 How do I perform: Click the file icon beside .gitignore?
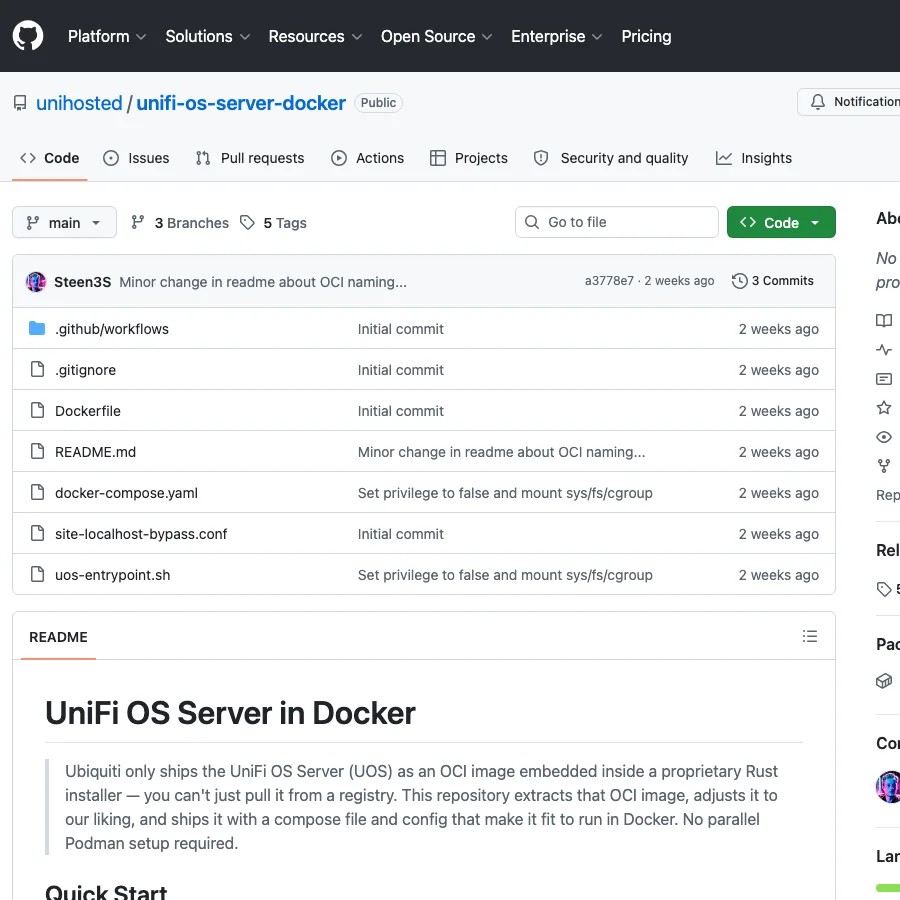point(37,370)
